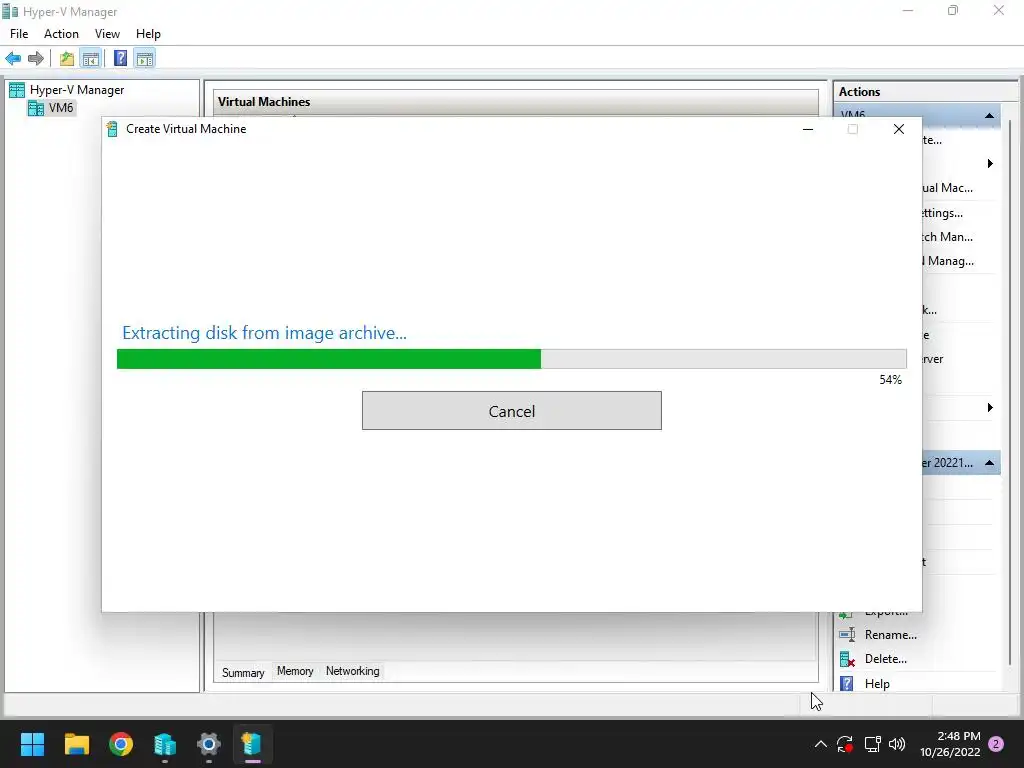This screenshot has width=1024, height=768.
Task: Open the notification count badge
Action: [x=996, y=744]
